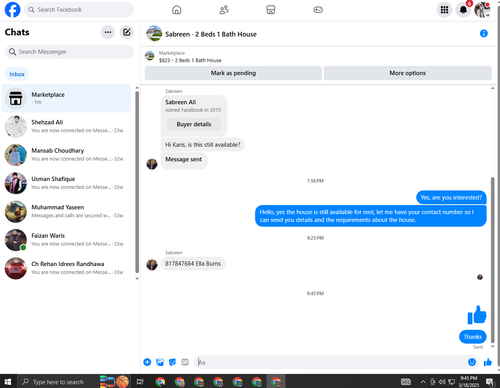Open conversation information icon
The width and height of the screenshot is (500, 388).
[x=484, y=33]
